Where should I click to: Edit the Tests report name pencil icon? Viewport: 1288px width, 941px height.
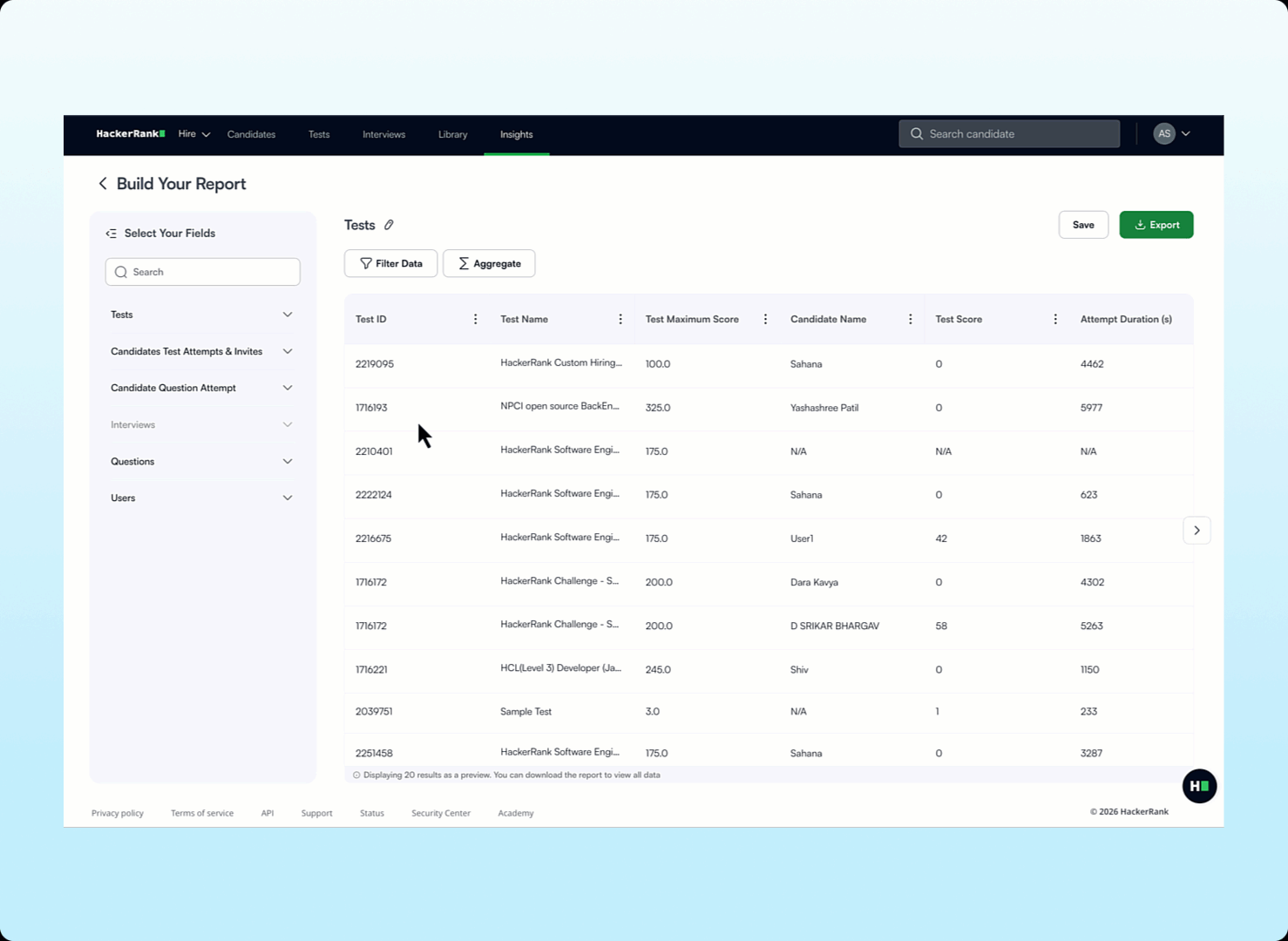(389, 225)
